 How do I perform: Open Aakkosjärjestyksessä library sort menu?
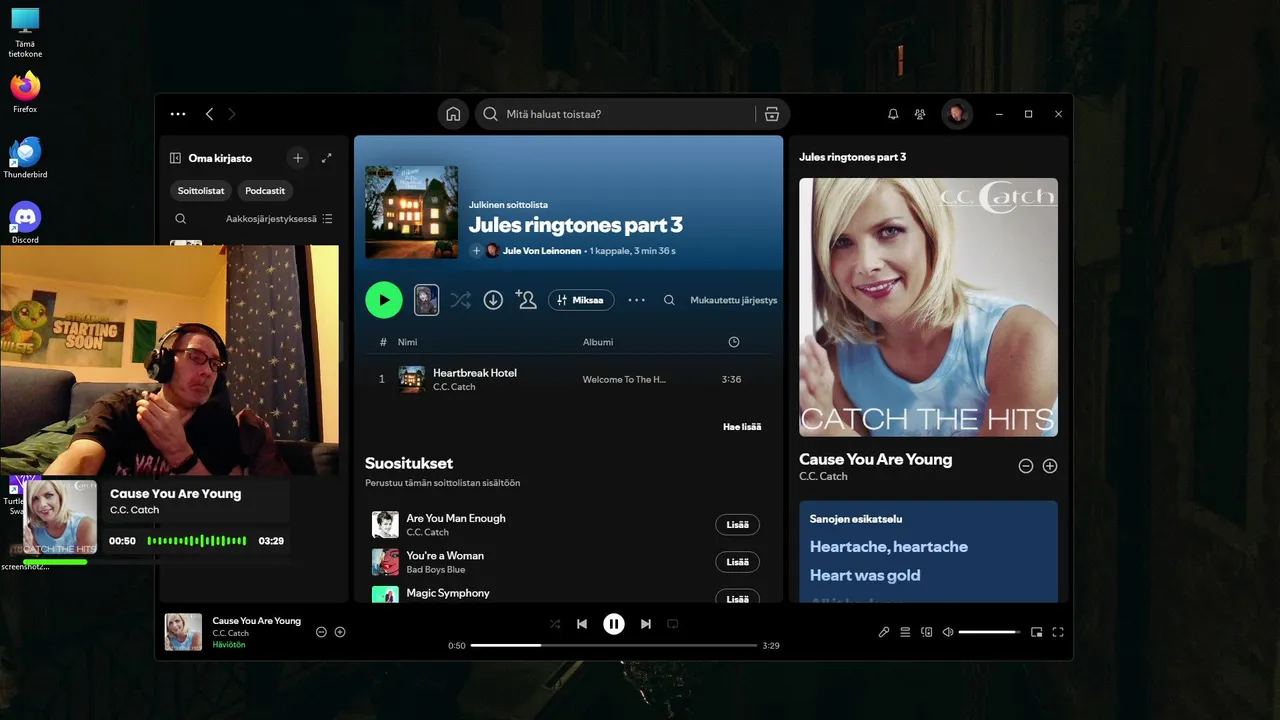pyautogui.click(x=279, y=219)
